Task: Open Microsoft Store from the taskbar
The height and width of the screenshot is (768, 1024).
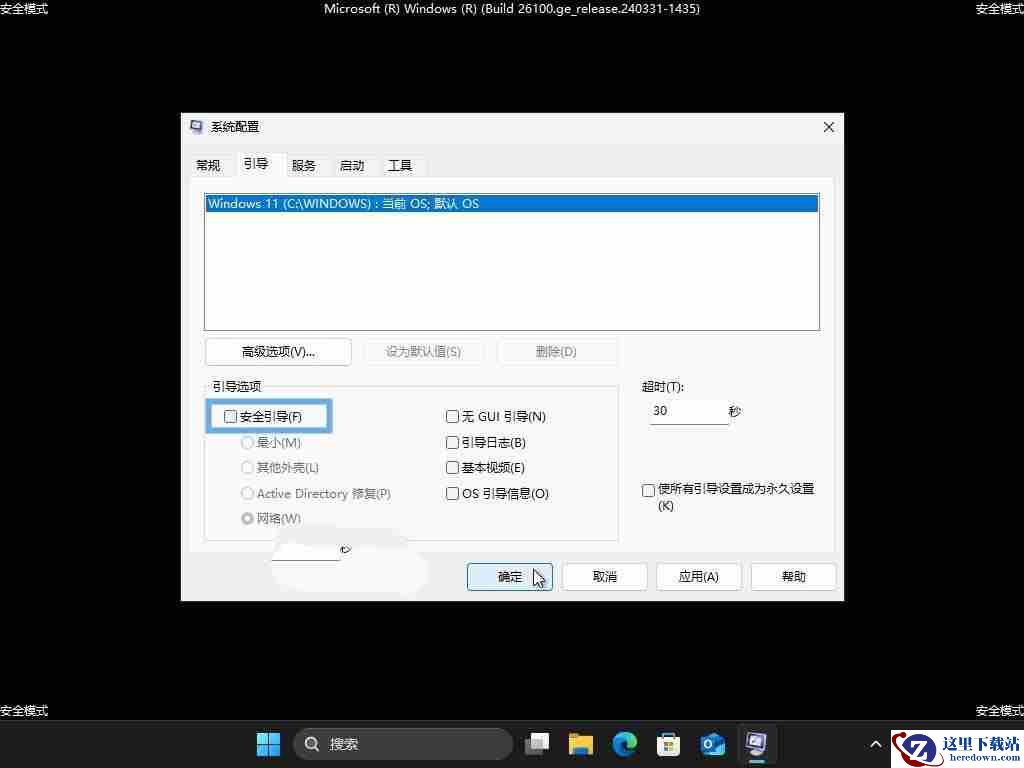Action: click(668, 744)
